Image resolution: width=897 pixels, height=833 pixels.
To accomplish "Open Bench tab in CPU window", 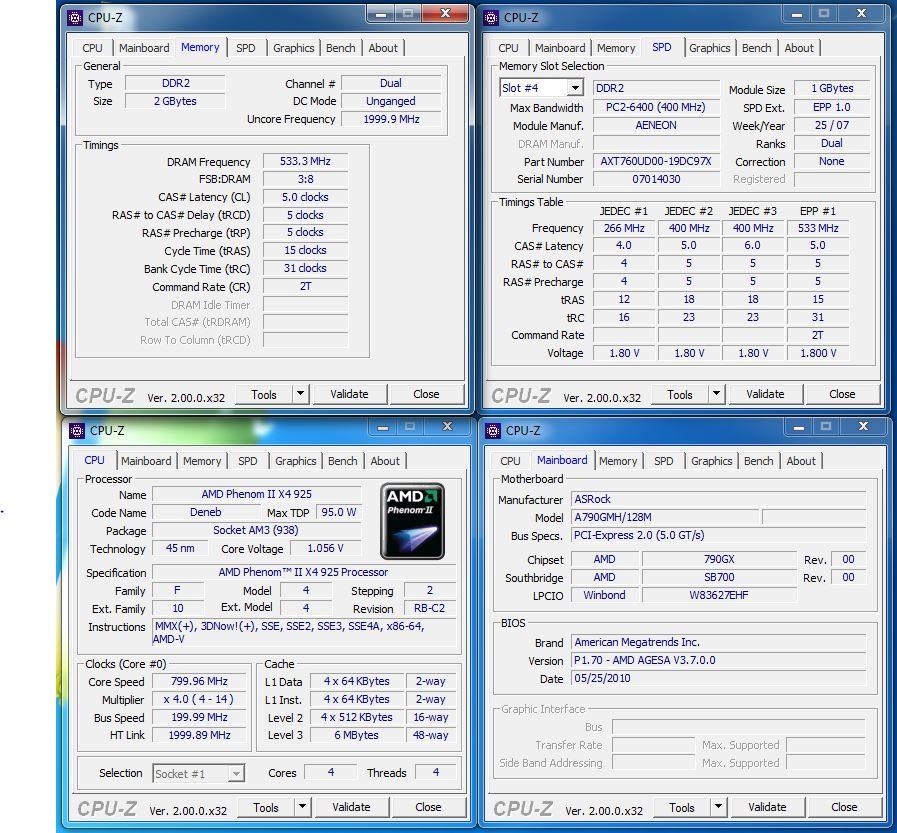I will click(x=343, y=461).
